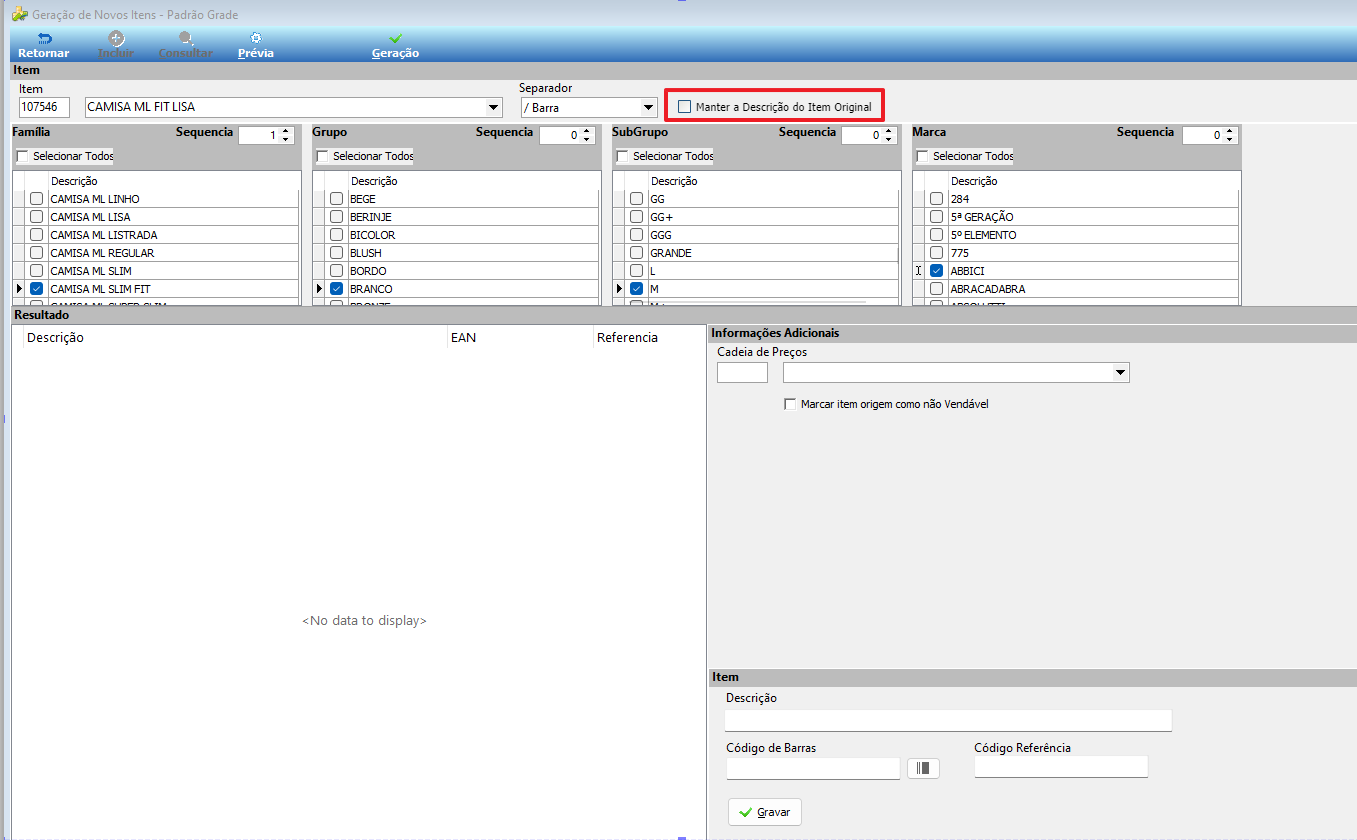Enable Manter a Descrição do Item Original
This screenshot has width=1357, height=840.
pyautogui.click(x=685, y=107)
